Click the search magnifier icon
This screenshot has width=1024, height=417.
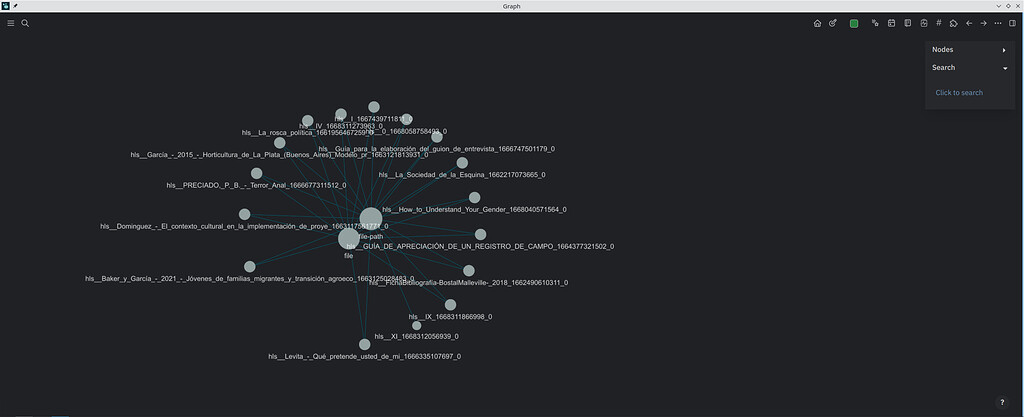pos(25,23)
